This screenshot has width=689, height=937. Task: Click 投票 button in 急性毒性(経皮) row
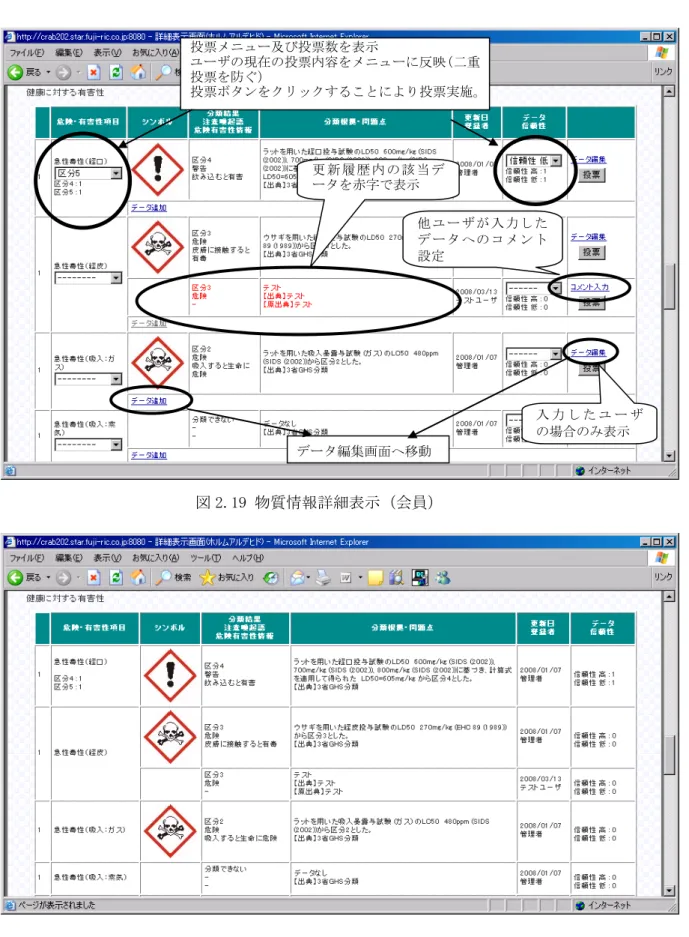tap(592, 252)
